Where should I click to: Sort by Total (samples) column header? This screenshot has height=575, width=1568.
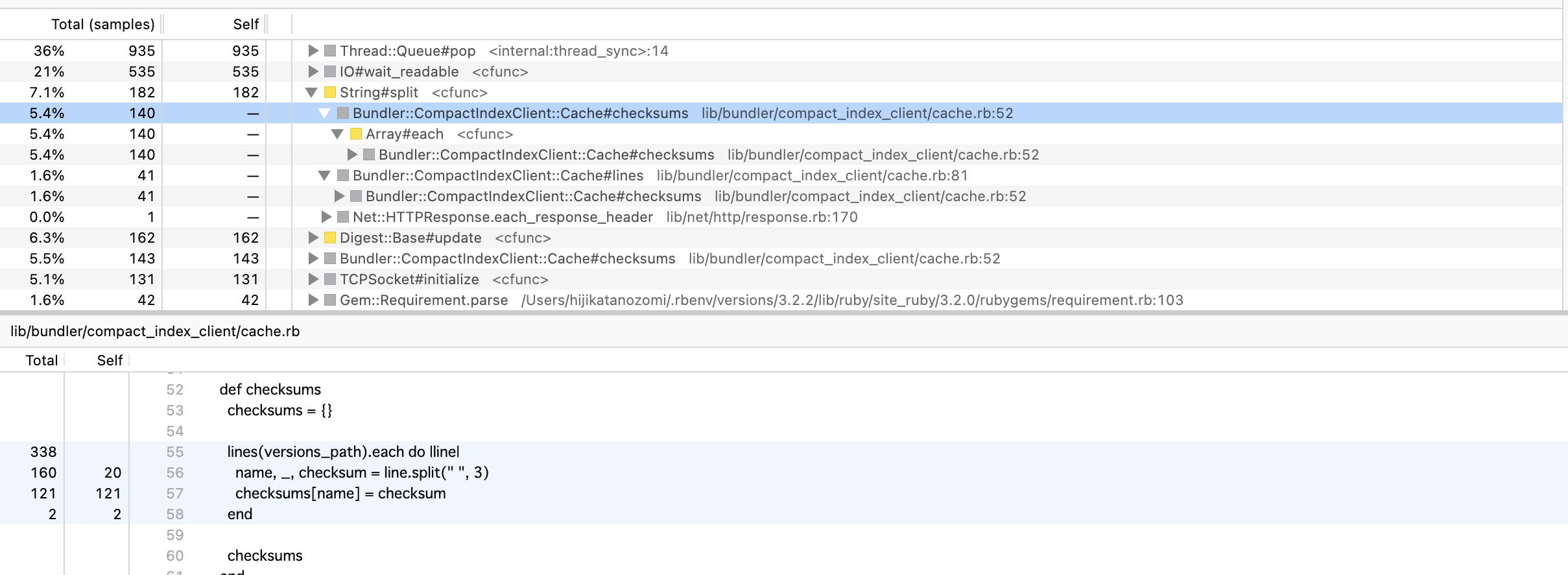pos(102,24)
